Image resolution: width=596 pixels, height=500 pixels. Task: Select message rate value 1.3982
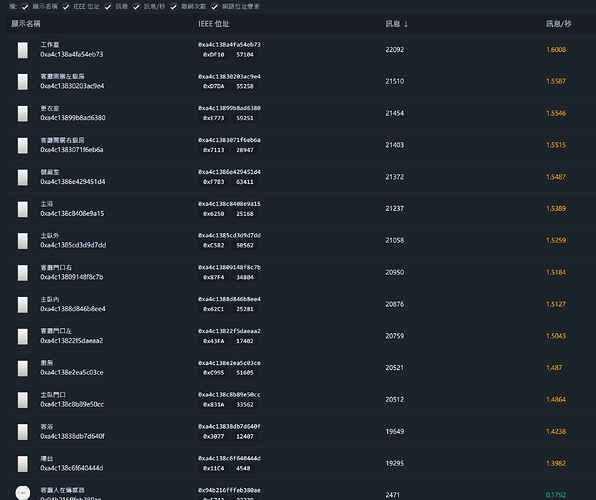tap(556, 463)
